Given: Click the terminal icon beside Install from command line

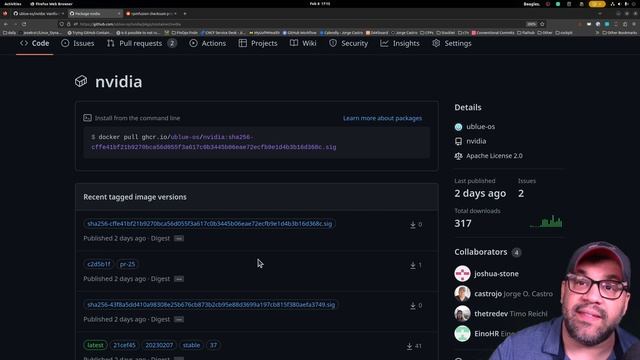Looking at the screenshot, I should point(87,118).
